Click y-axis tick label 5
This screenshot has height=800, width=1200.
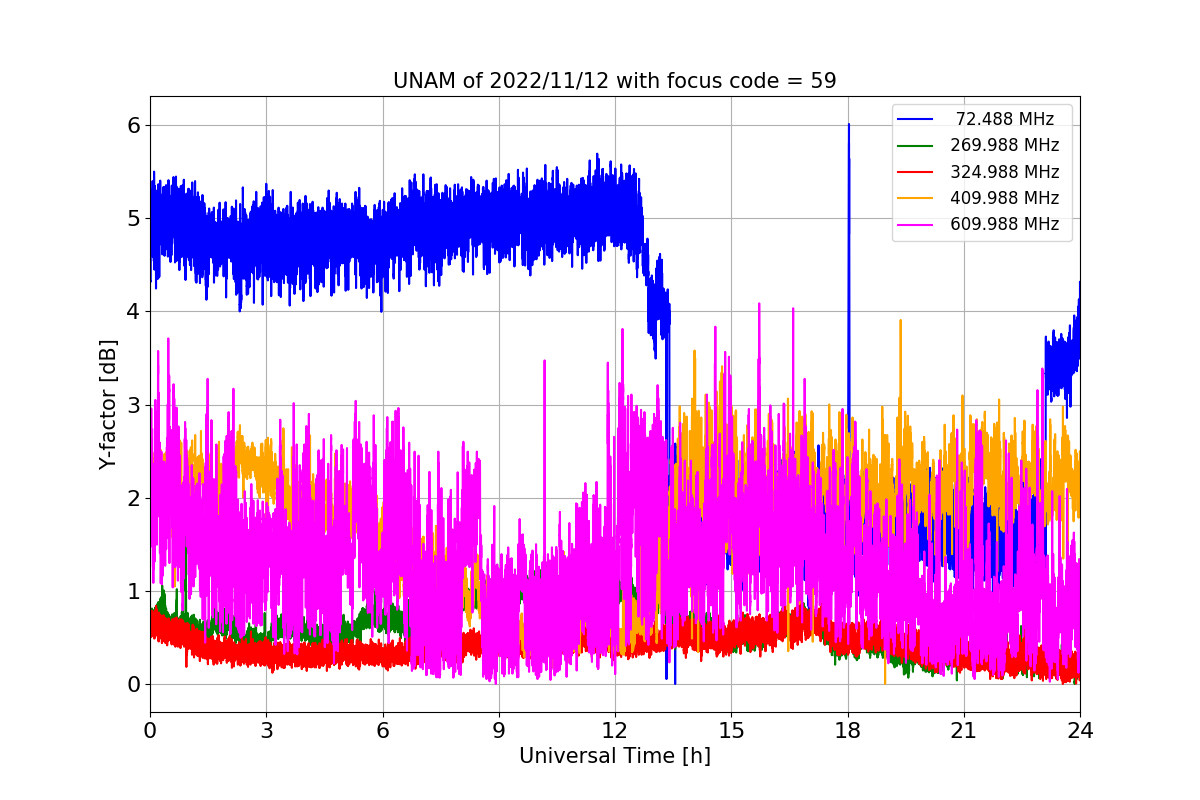click(x=133, y=219)
